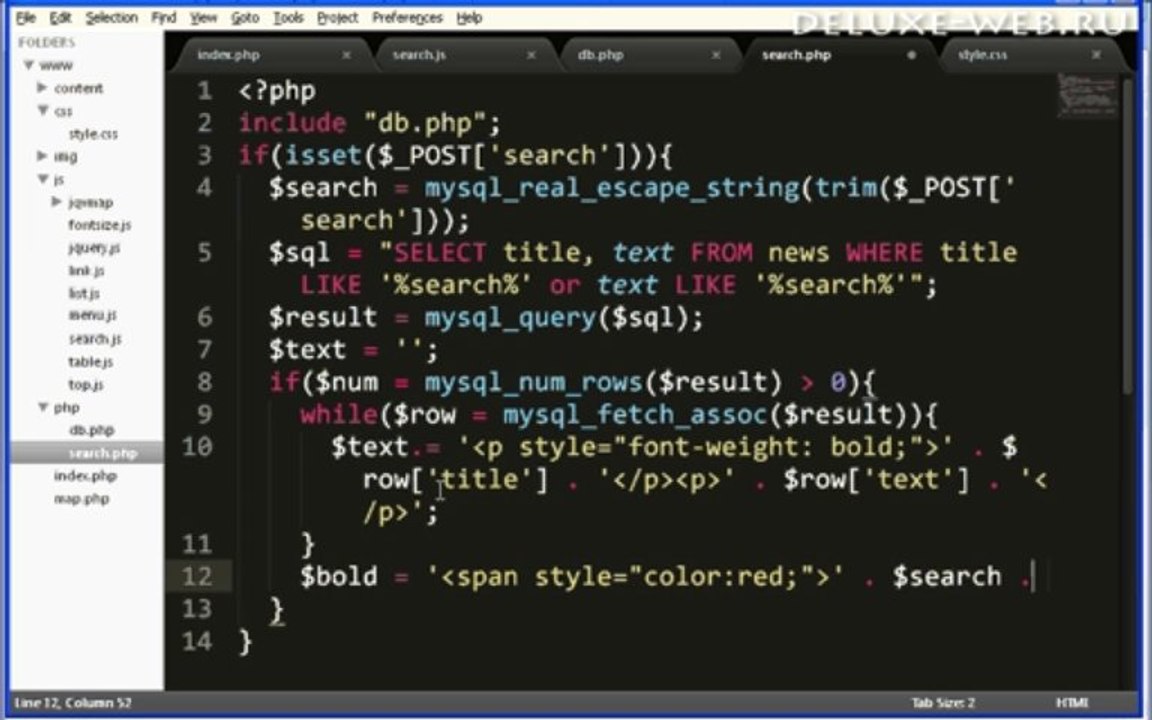
Task: Open top.js in the sidebar
Action: [x=86, y=384]
